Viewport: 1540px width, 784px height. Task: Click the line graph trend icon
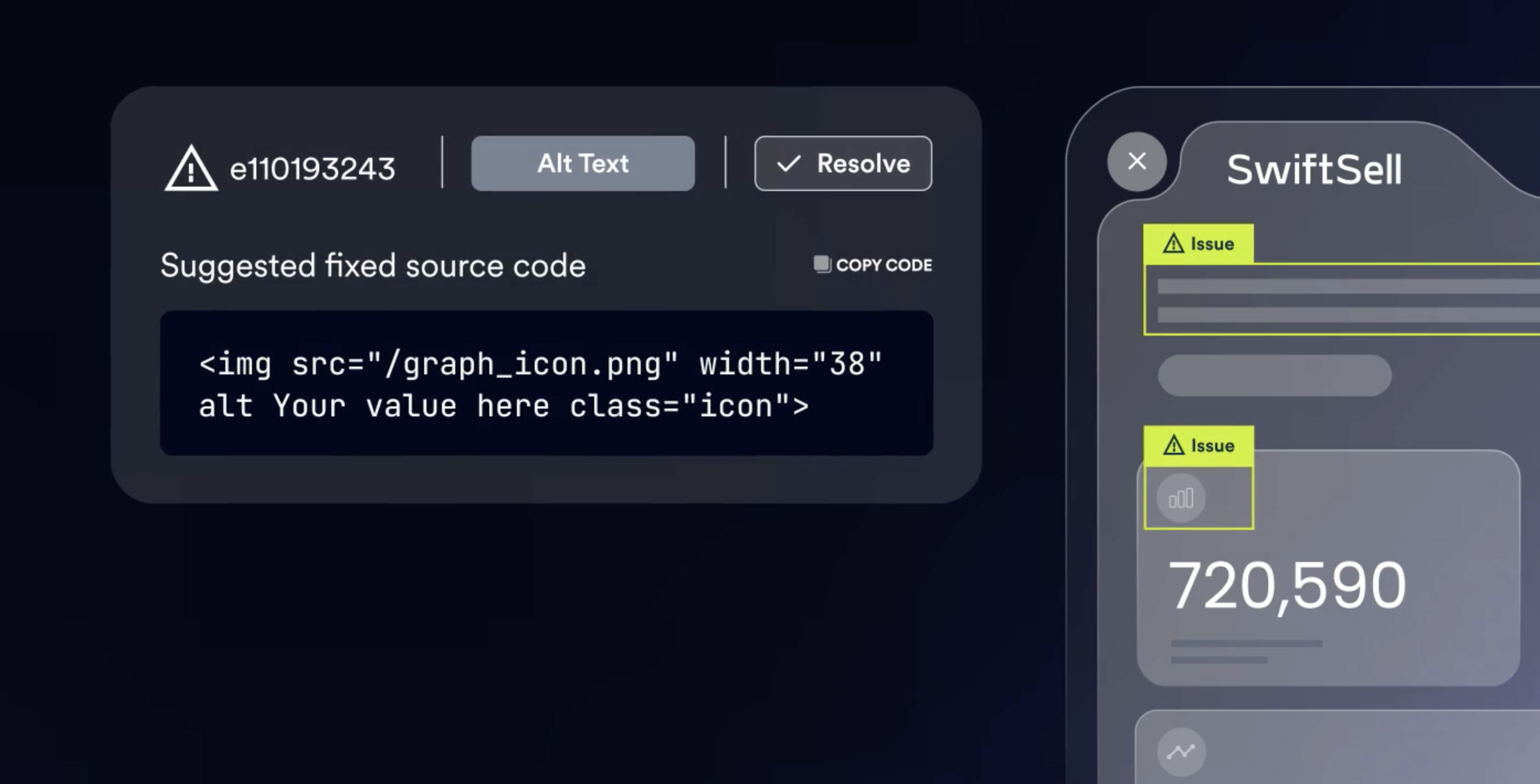(x=1181, y=751)
